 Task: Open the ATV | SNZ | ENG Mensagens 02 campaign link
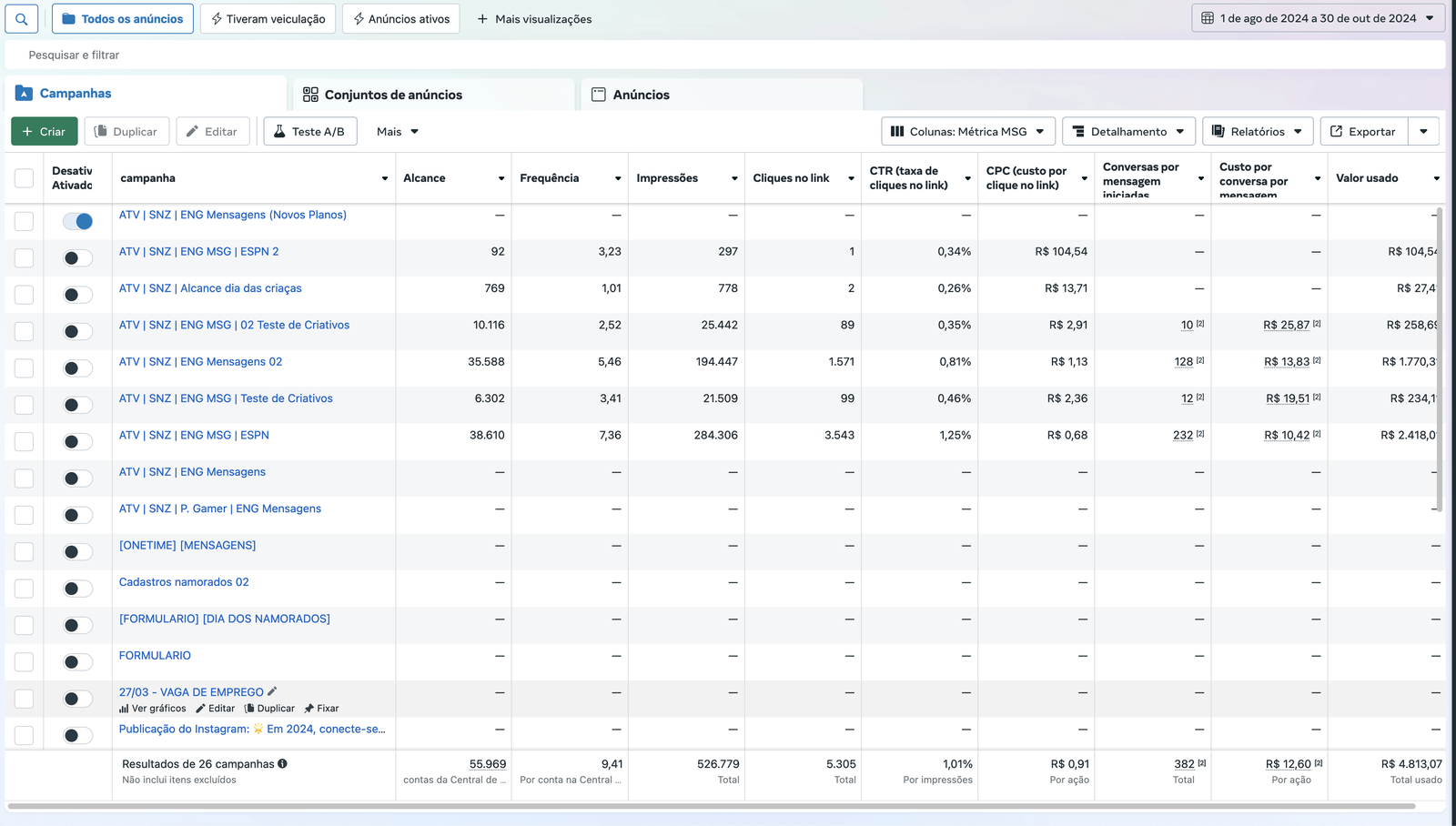coord(200,362)
